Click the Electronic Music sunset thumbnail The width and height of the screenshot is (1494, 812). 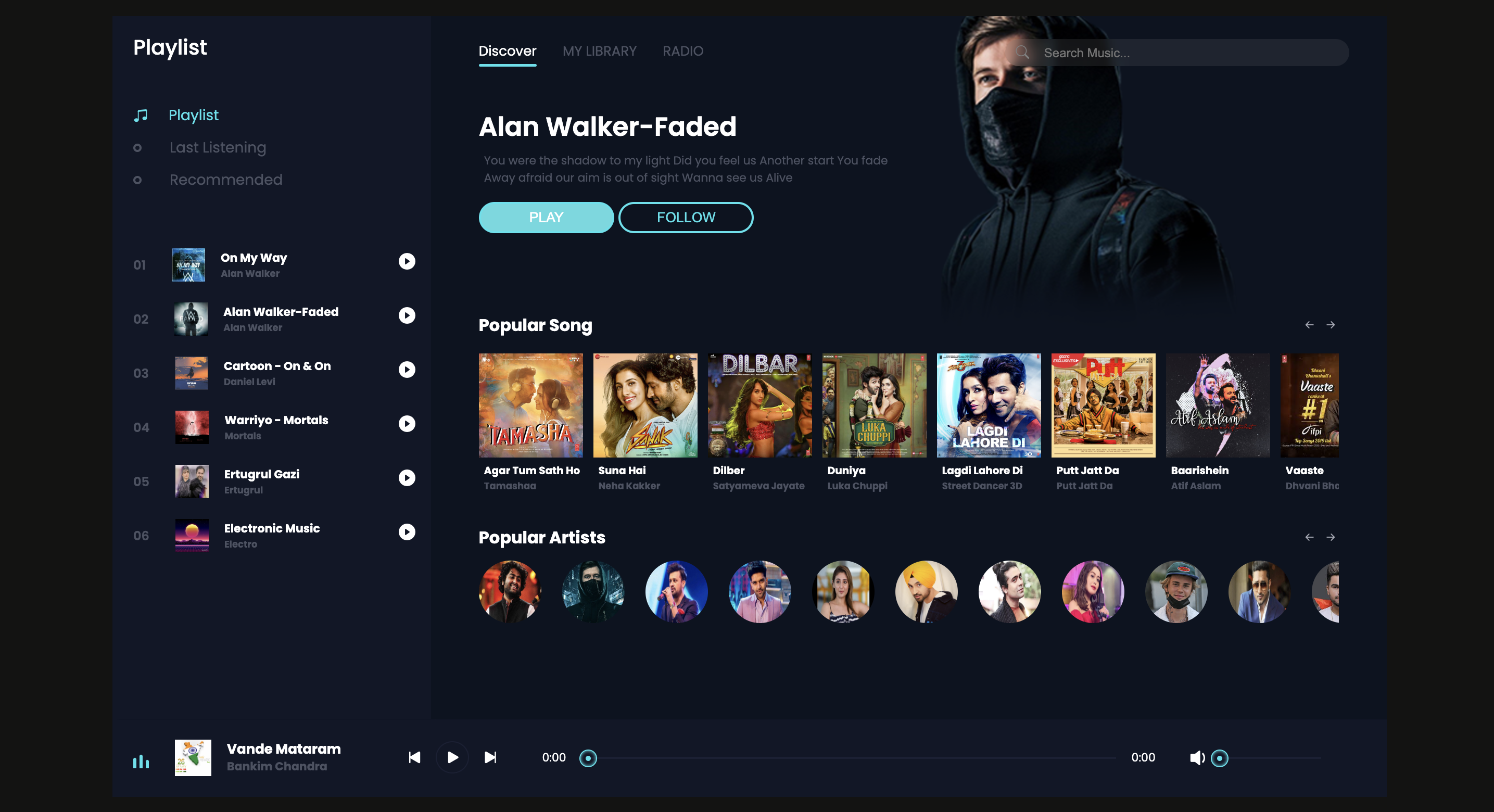point(192,535)
